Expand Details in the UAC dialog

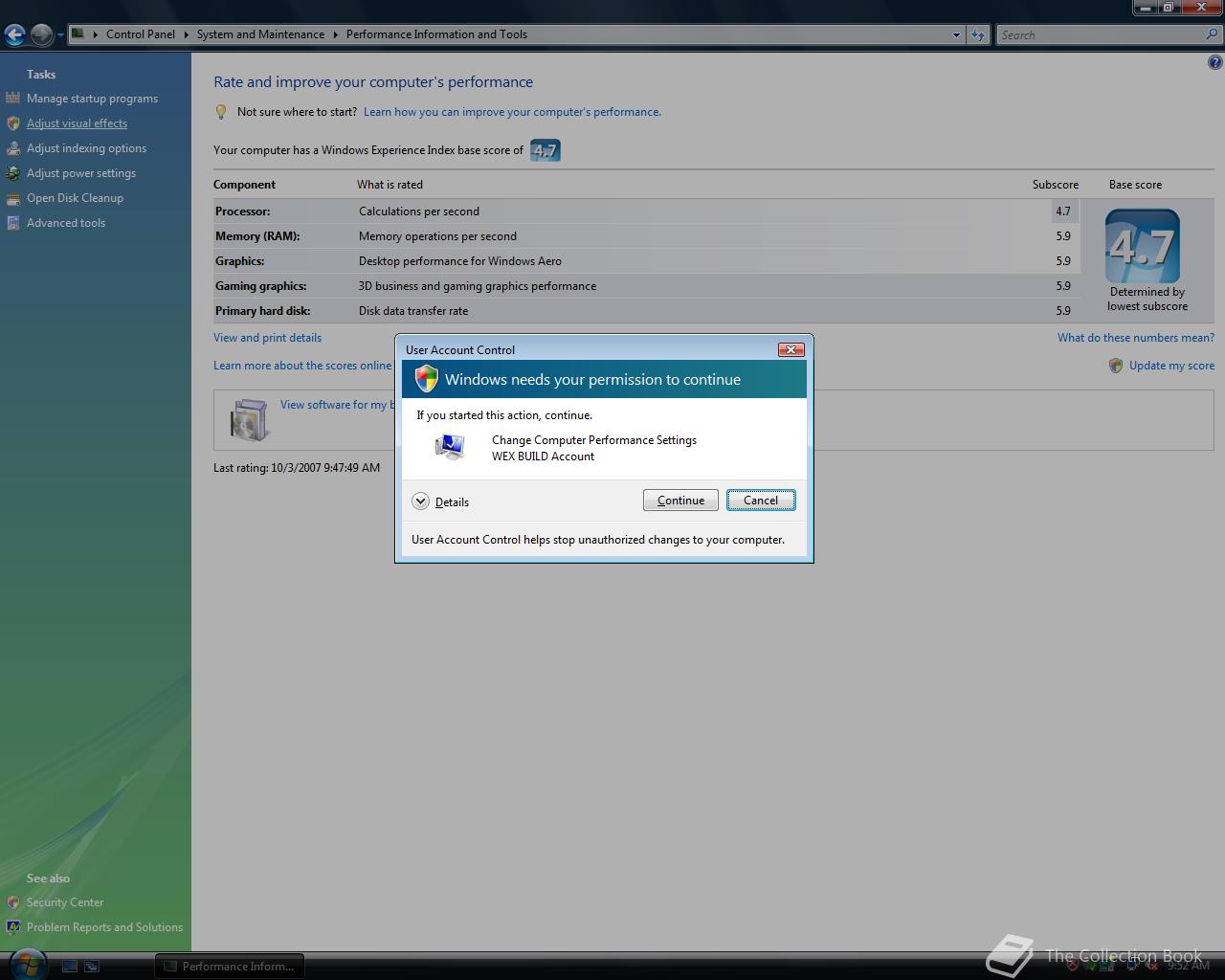click(440, 501)
